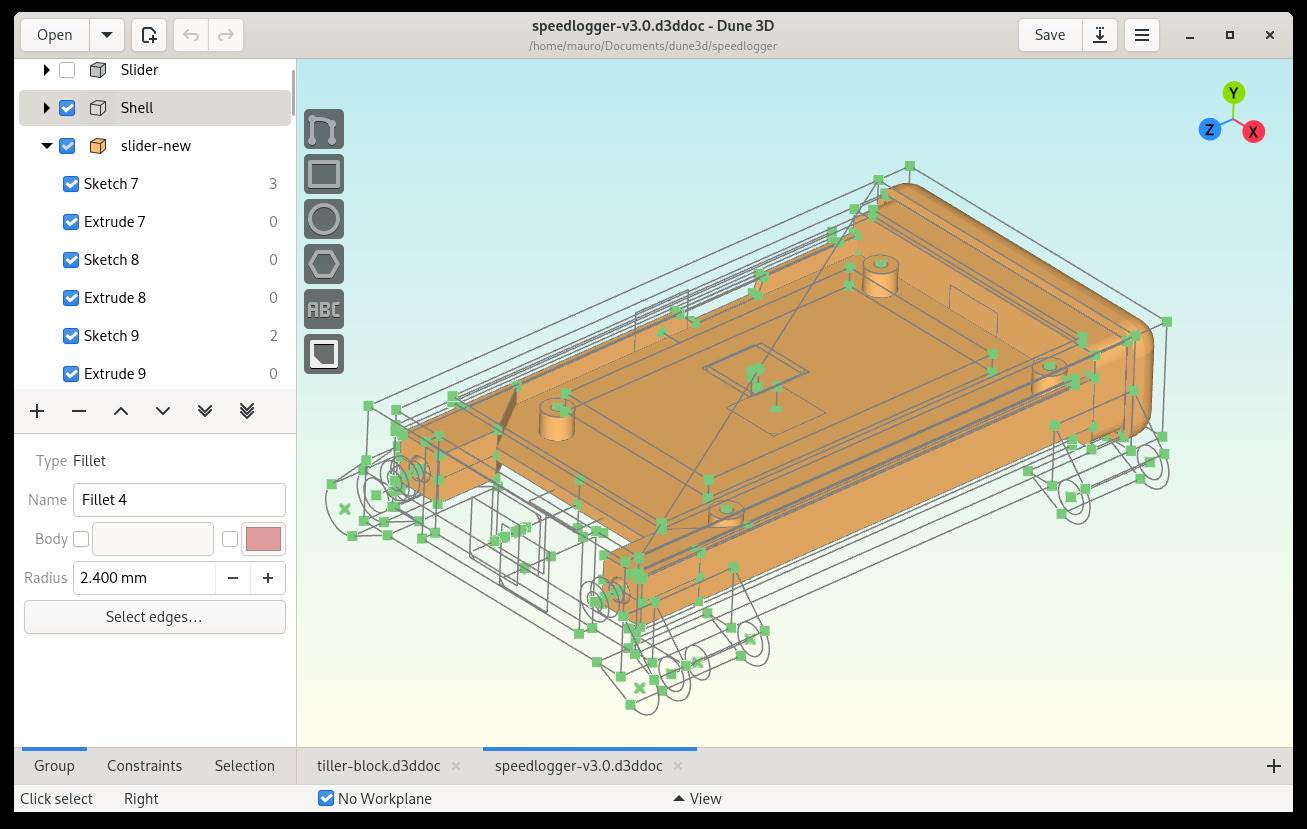Enable the Slider body checkbox

coord(67,70)
